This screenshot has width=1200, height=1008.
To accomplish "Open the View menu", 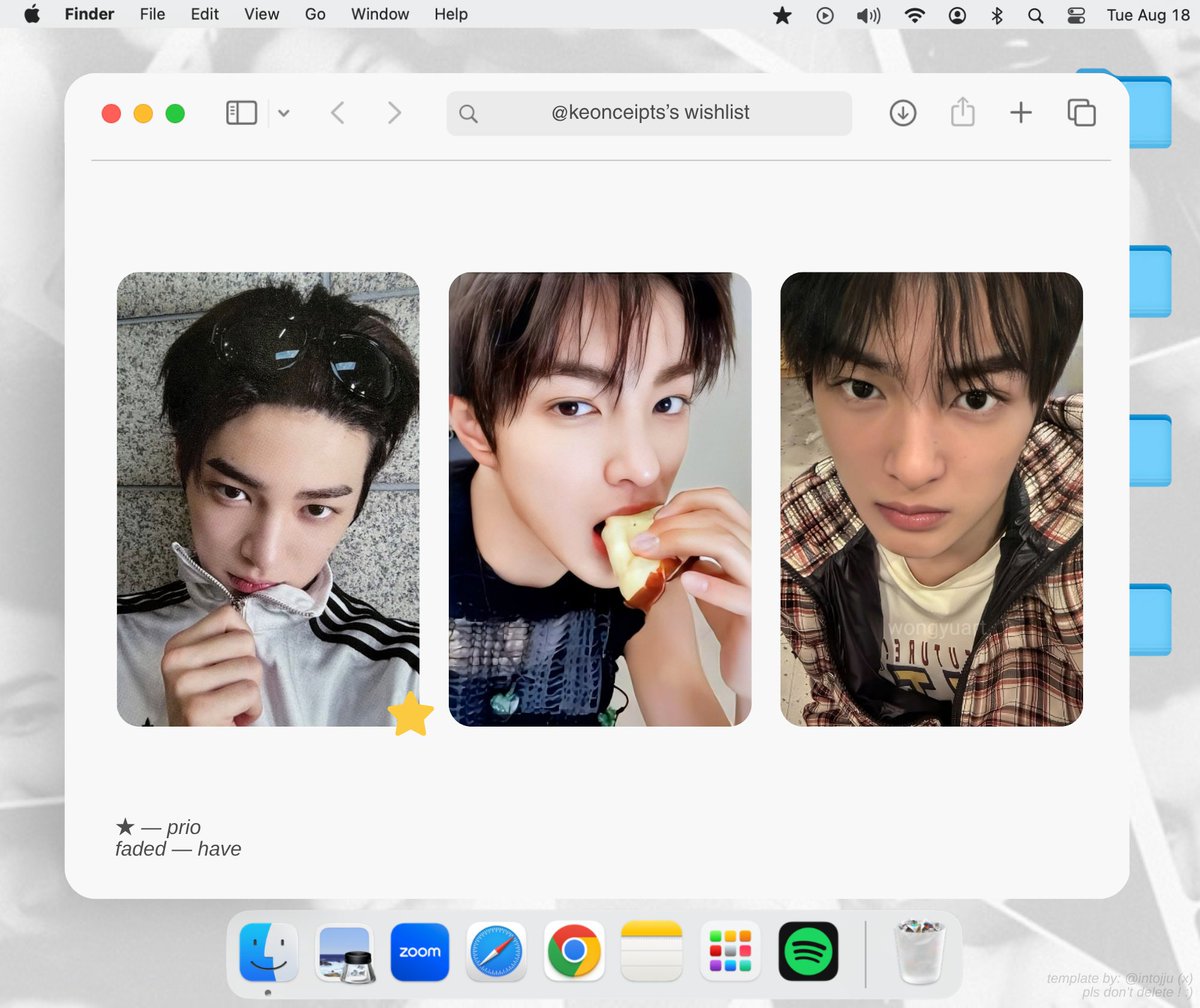I will coord(261,14).
